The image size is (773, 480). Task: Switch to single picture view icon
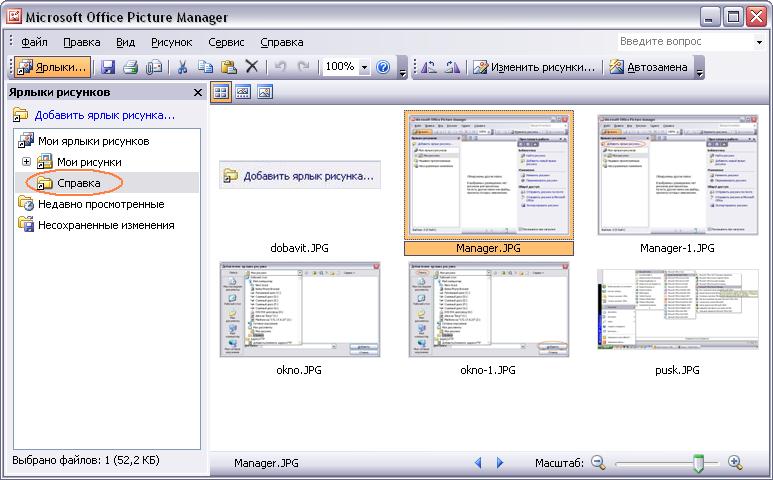[x=265, y=92]
